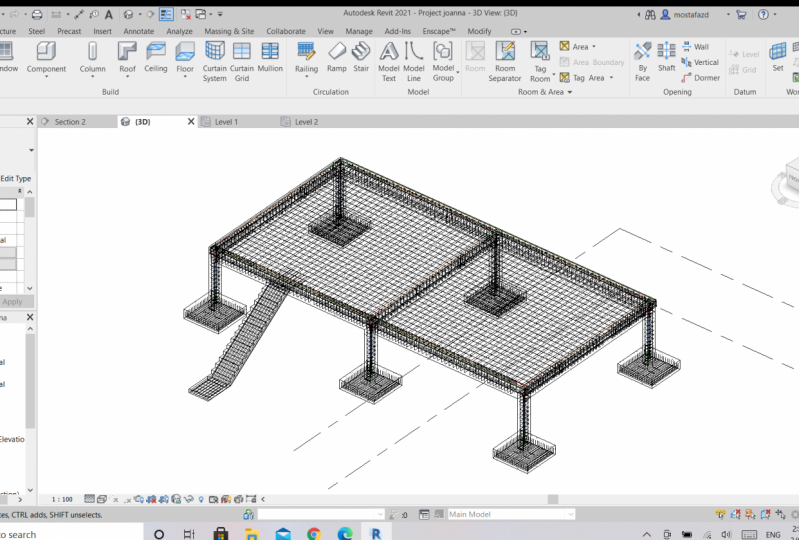The image size is (799, 540).
Task: Open the Manage ribbon tab
Action: pos(359,31)
